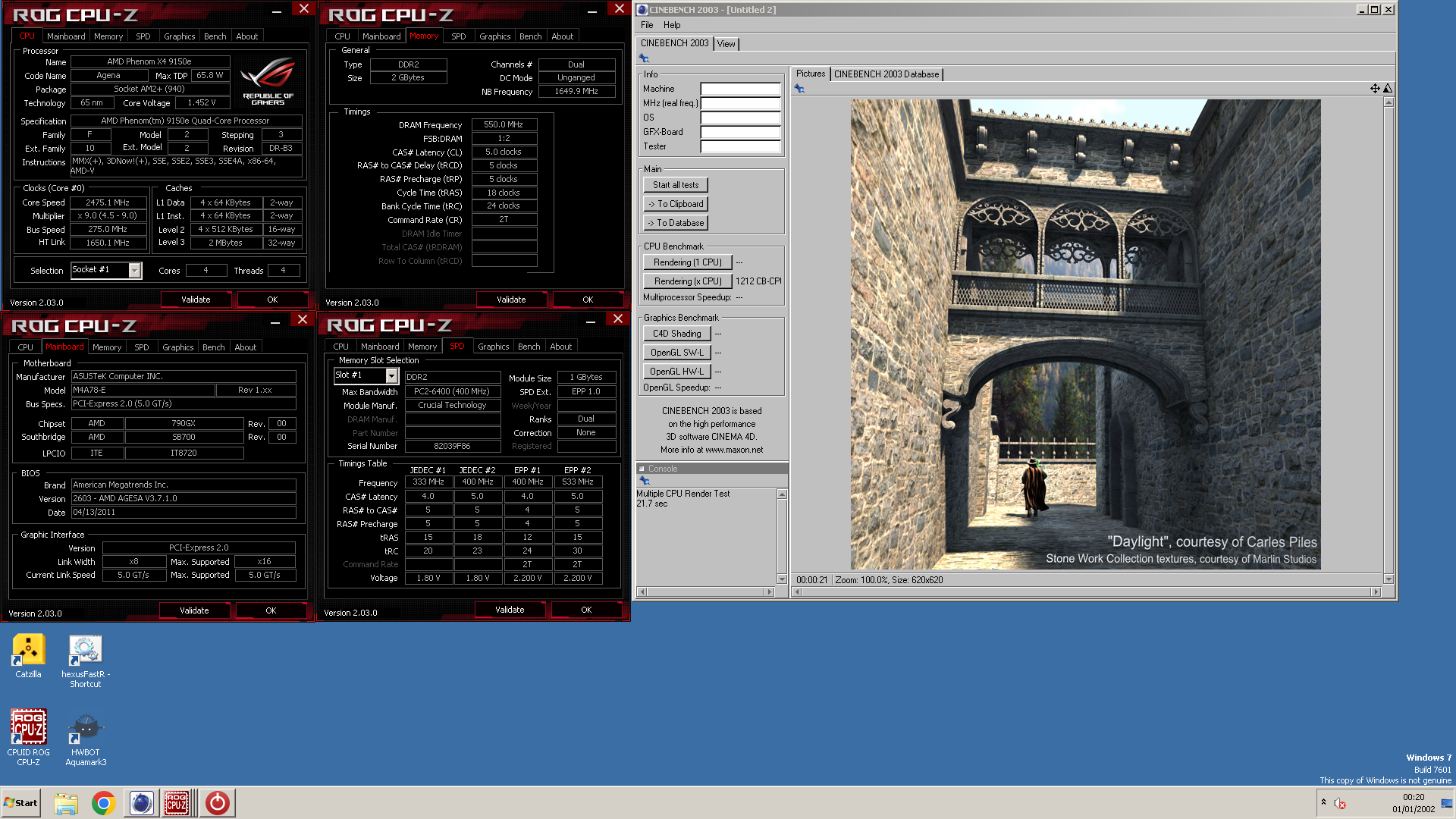Click the pin icon under CINEBENCH 2003 tab
Viewport: 1456px width, 819px height.
tap(644, 58)
